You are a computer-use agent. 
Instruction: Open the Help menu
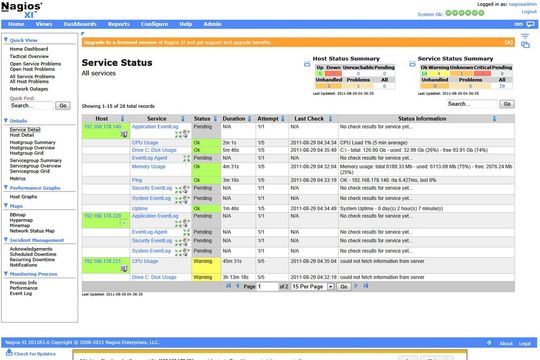tap(186, 24)
